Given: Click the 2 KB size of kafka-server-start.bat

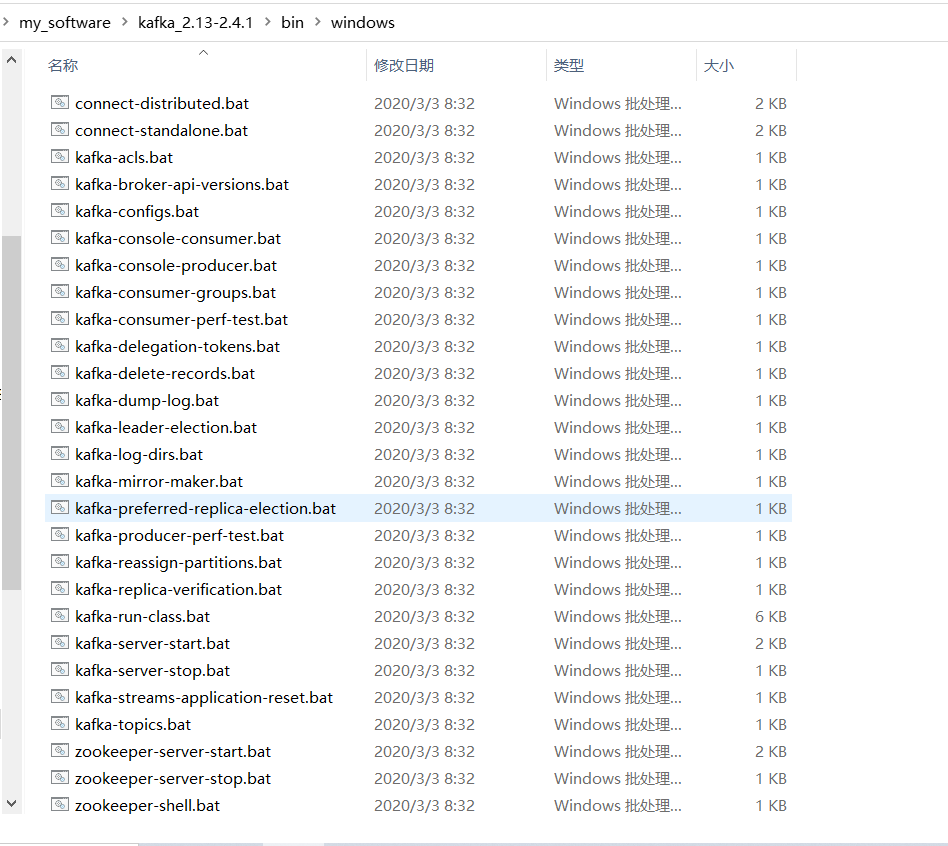Looking at the screenshot, I should click(770, 643).
